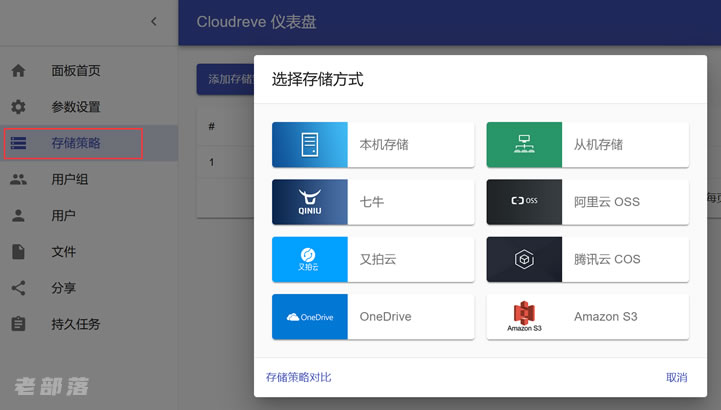721x410 pixels.
Task: Open 持久任务 in the sidebar
Action: click(76, 325)
